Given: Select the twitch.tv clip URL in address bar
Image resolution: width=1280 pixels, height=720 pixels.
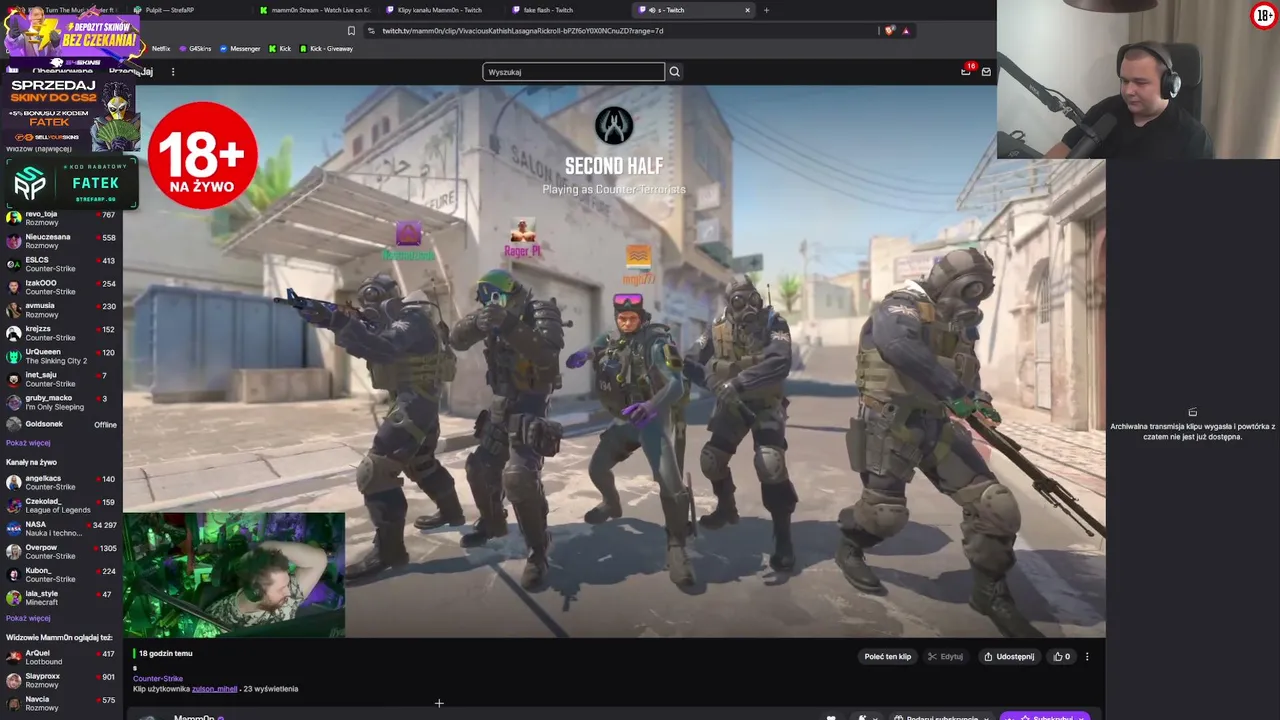Looking at the screenshot, I should click(x=522, y=31).
